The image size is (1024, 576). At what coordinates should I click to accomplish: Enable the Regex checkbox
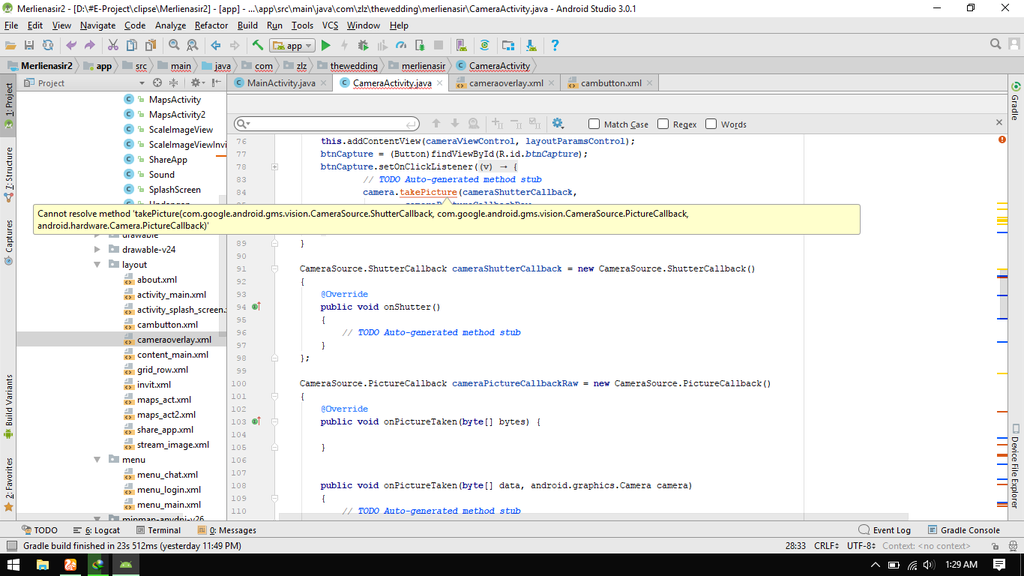(x=662, y=123)
